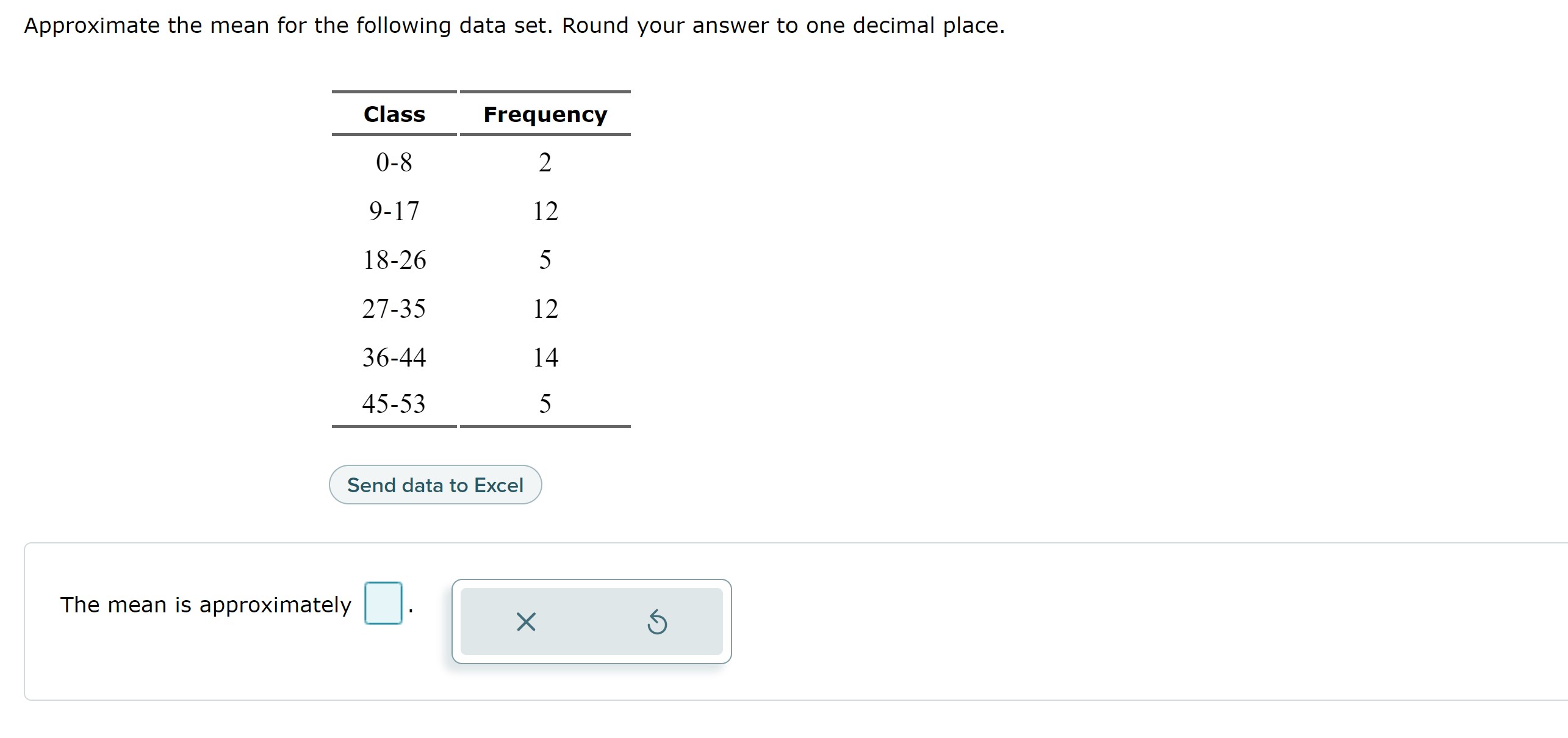Viewport: 1568px width, 738px height.
Task: Click the Send data to Excel button
Action: coord(435,484)
